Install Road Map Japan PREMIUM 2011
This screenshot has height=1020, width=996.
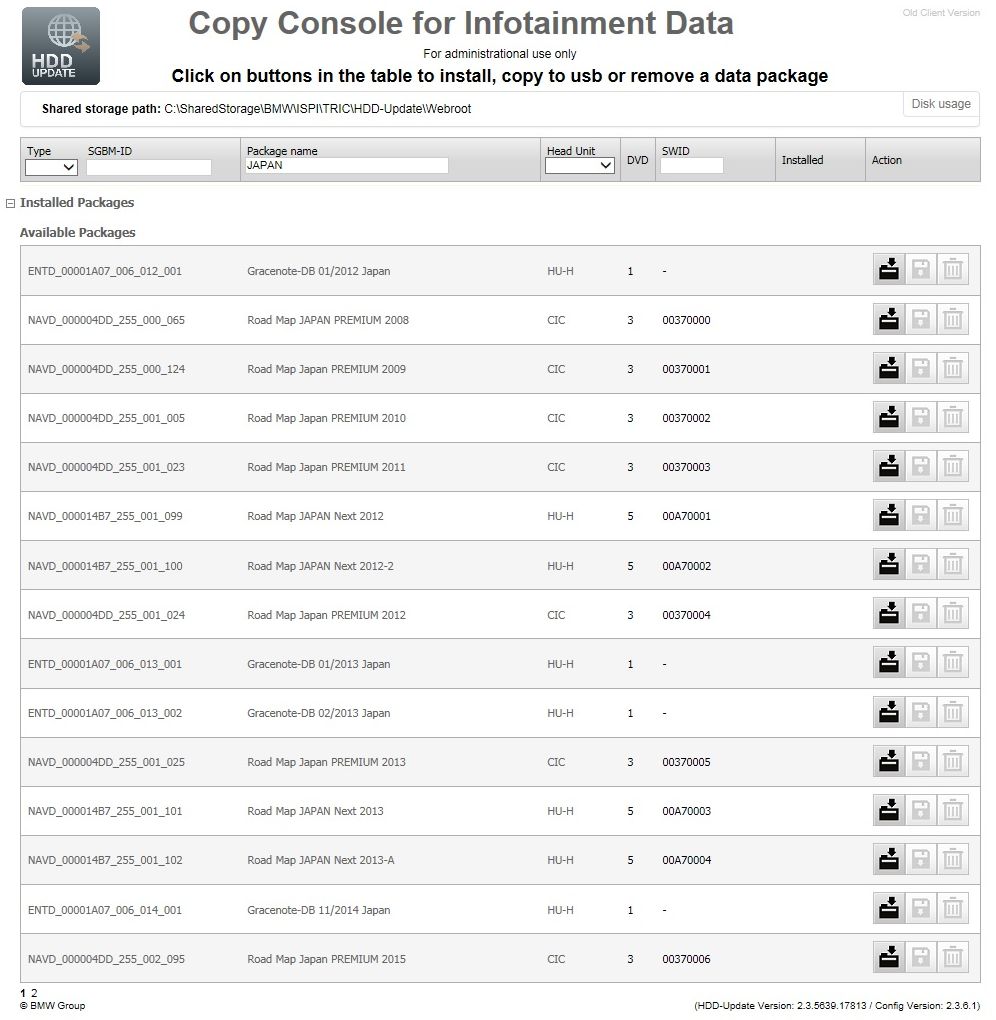(889, 466)
